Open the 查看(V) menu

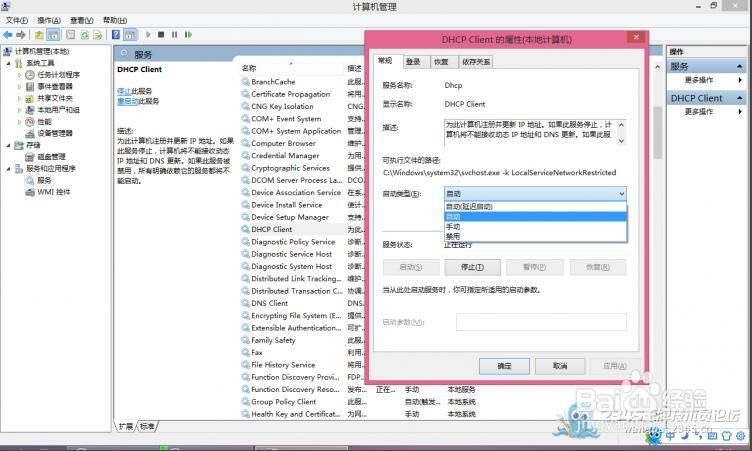(82, 20)
